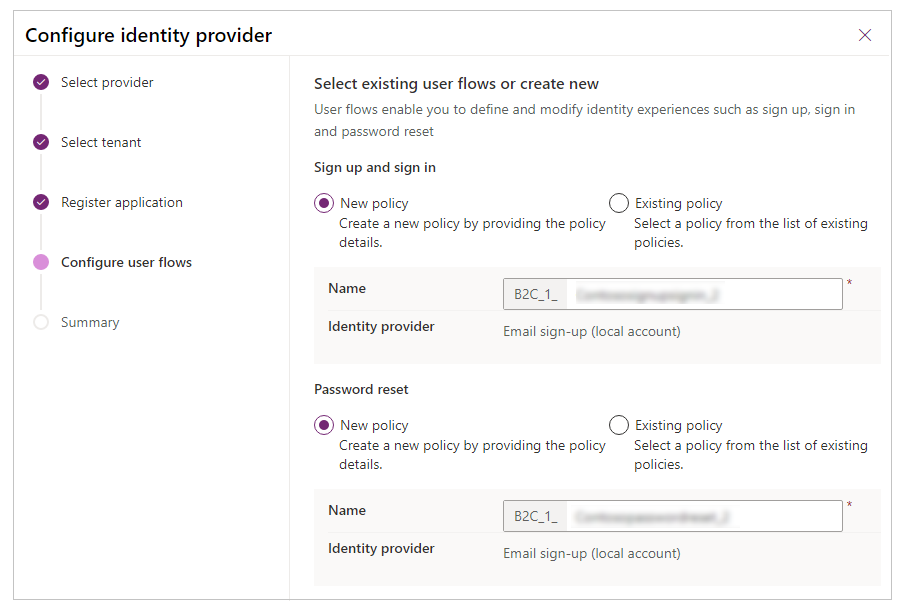
Task: Choose Existing policy under Password reset
Action: 618,426
